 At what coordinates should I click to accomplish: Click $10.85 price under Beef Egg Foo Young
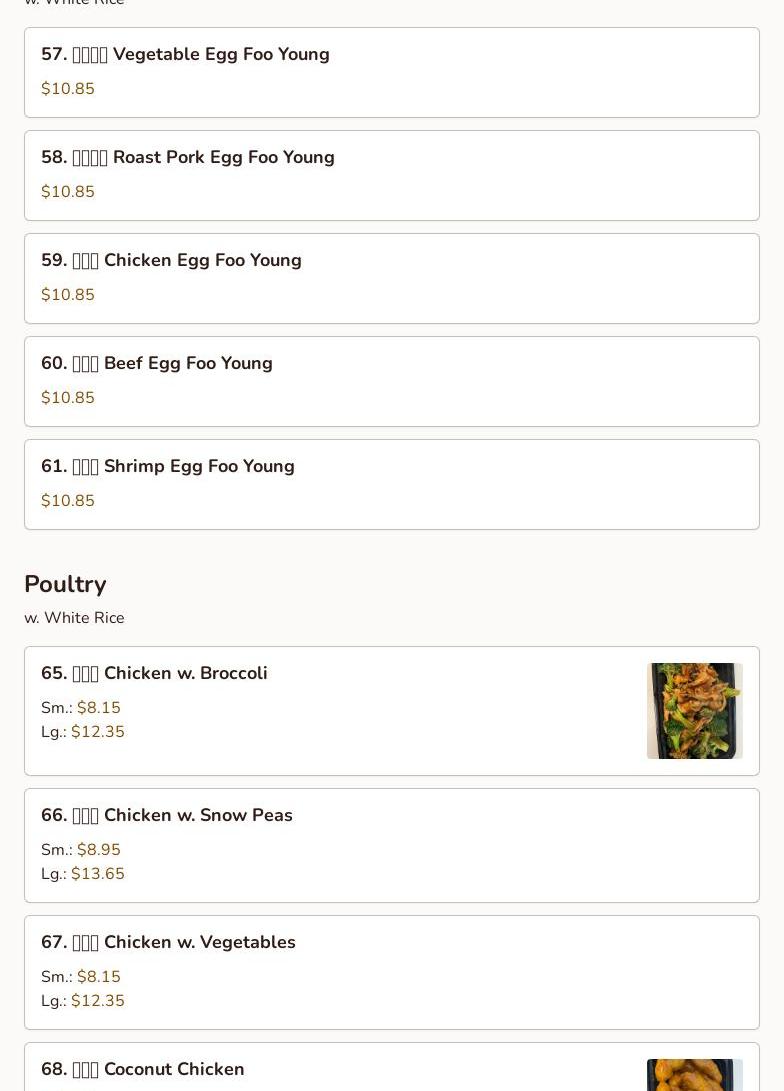pyautogui.click(x=67, y=397)
